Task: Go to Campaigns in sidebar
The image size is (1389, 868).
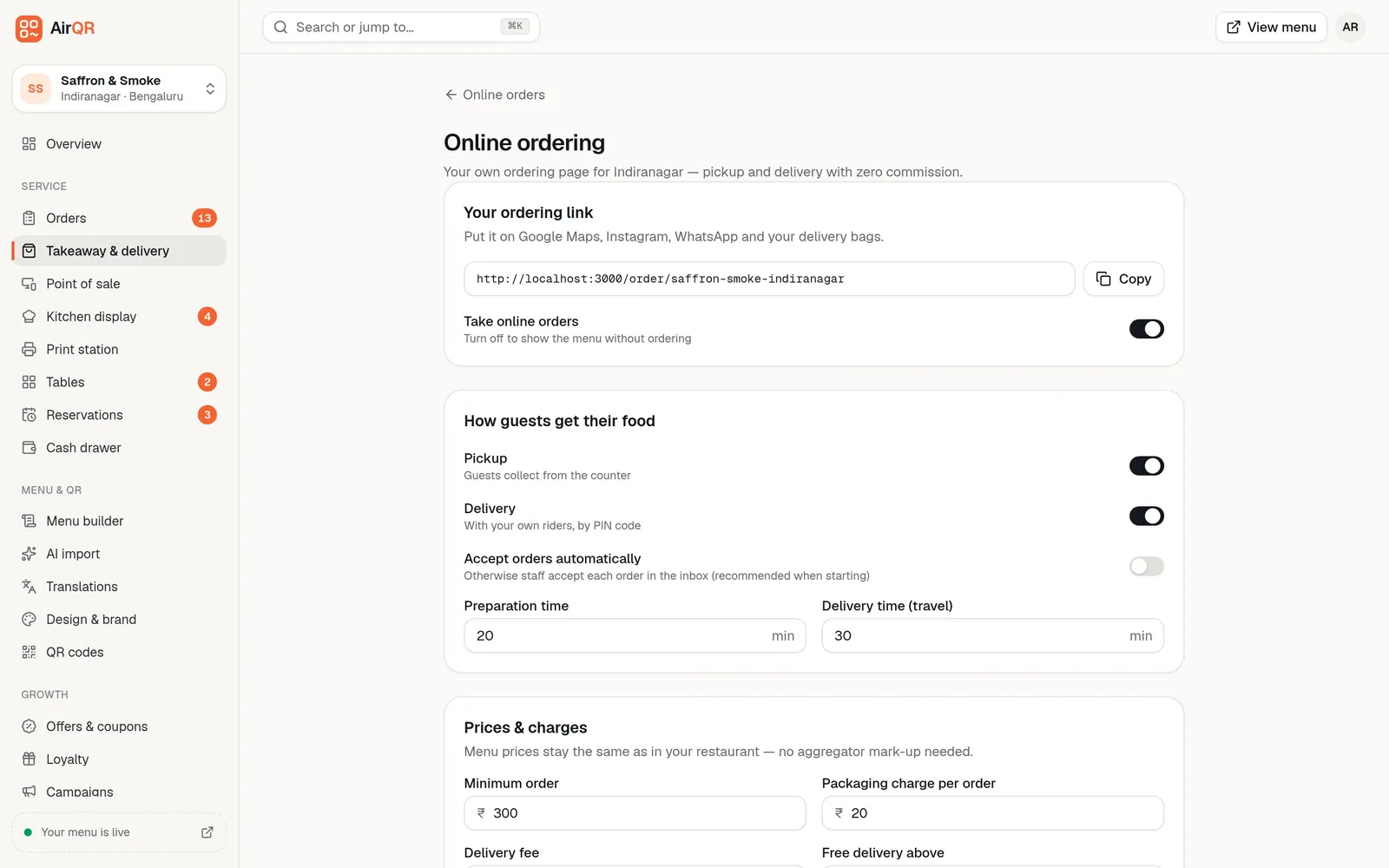Action: (119, 792)
